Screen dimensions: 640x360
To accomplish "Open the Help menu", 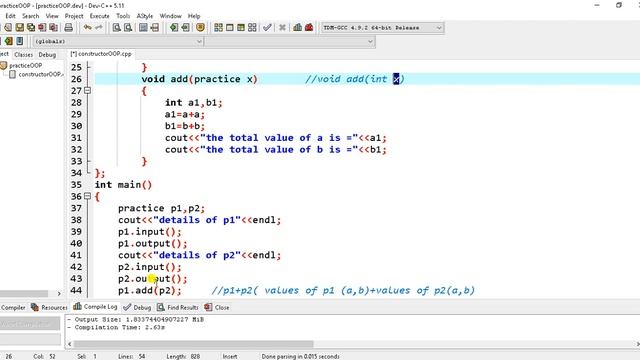I will click(194, 16).
